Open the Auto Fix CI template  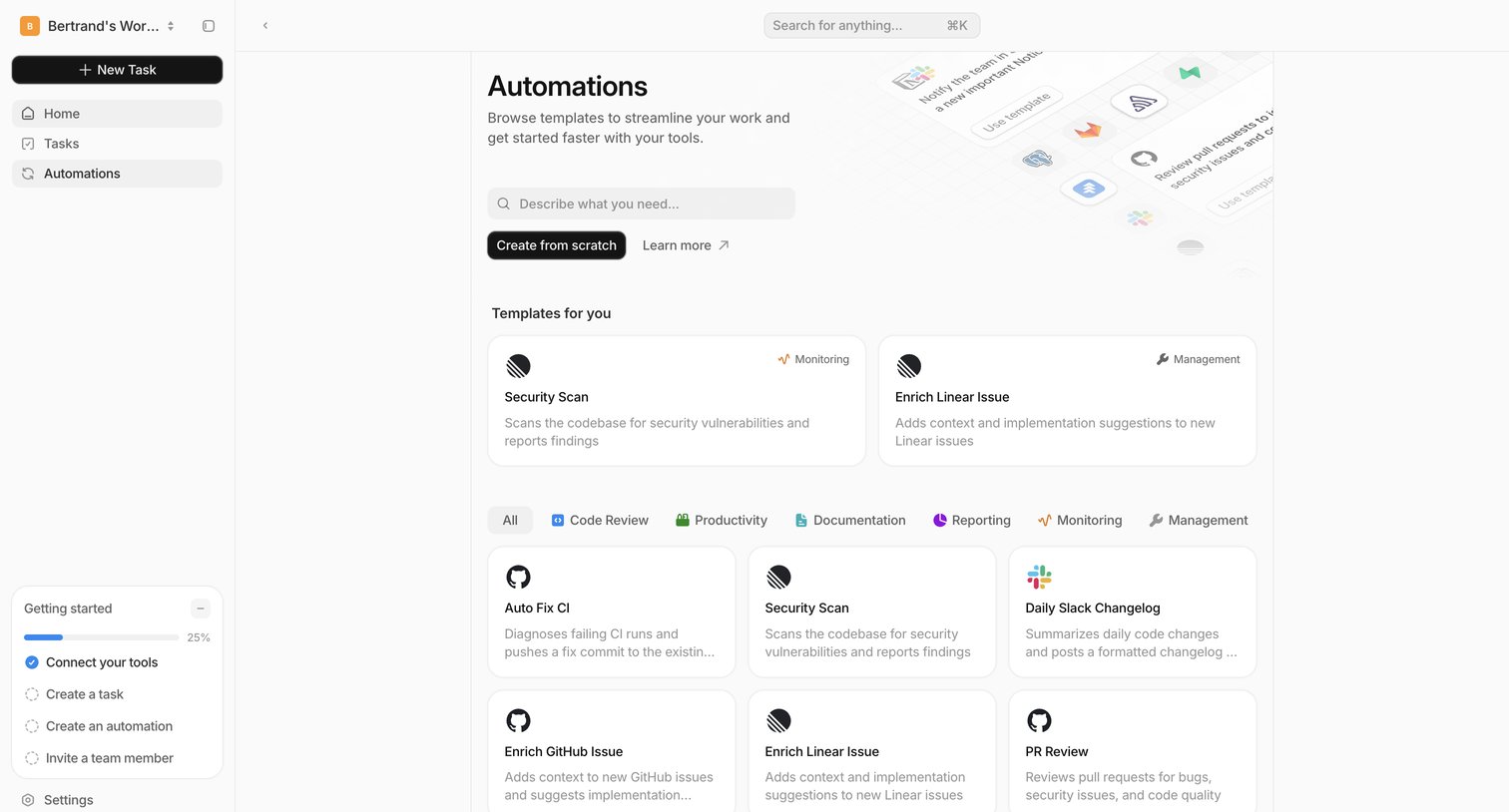click(x=612, y=612)
